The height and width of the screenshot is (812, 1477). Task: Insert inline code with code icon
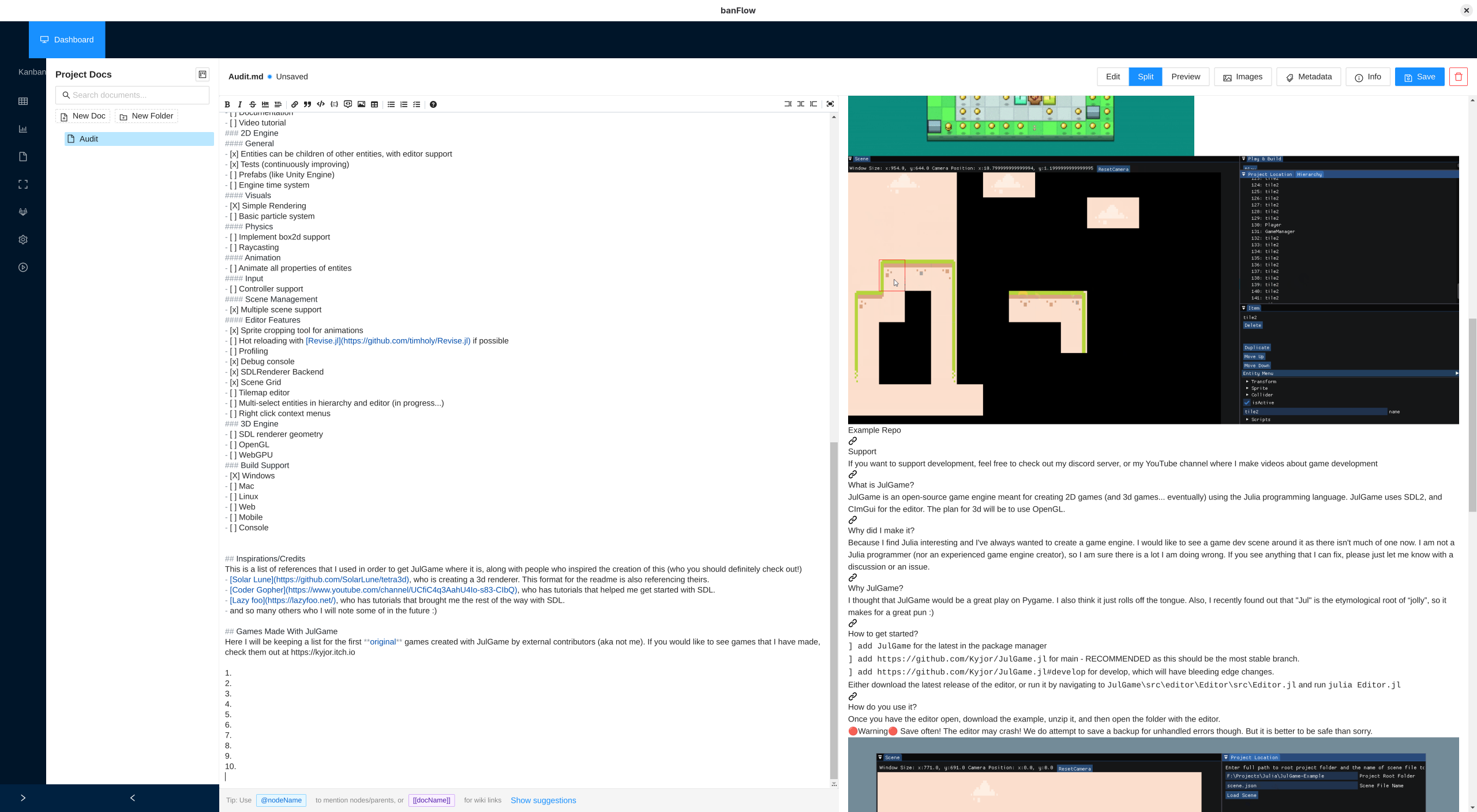click(x=321, y=104)
